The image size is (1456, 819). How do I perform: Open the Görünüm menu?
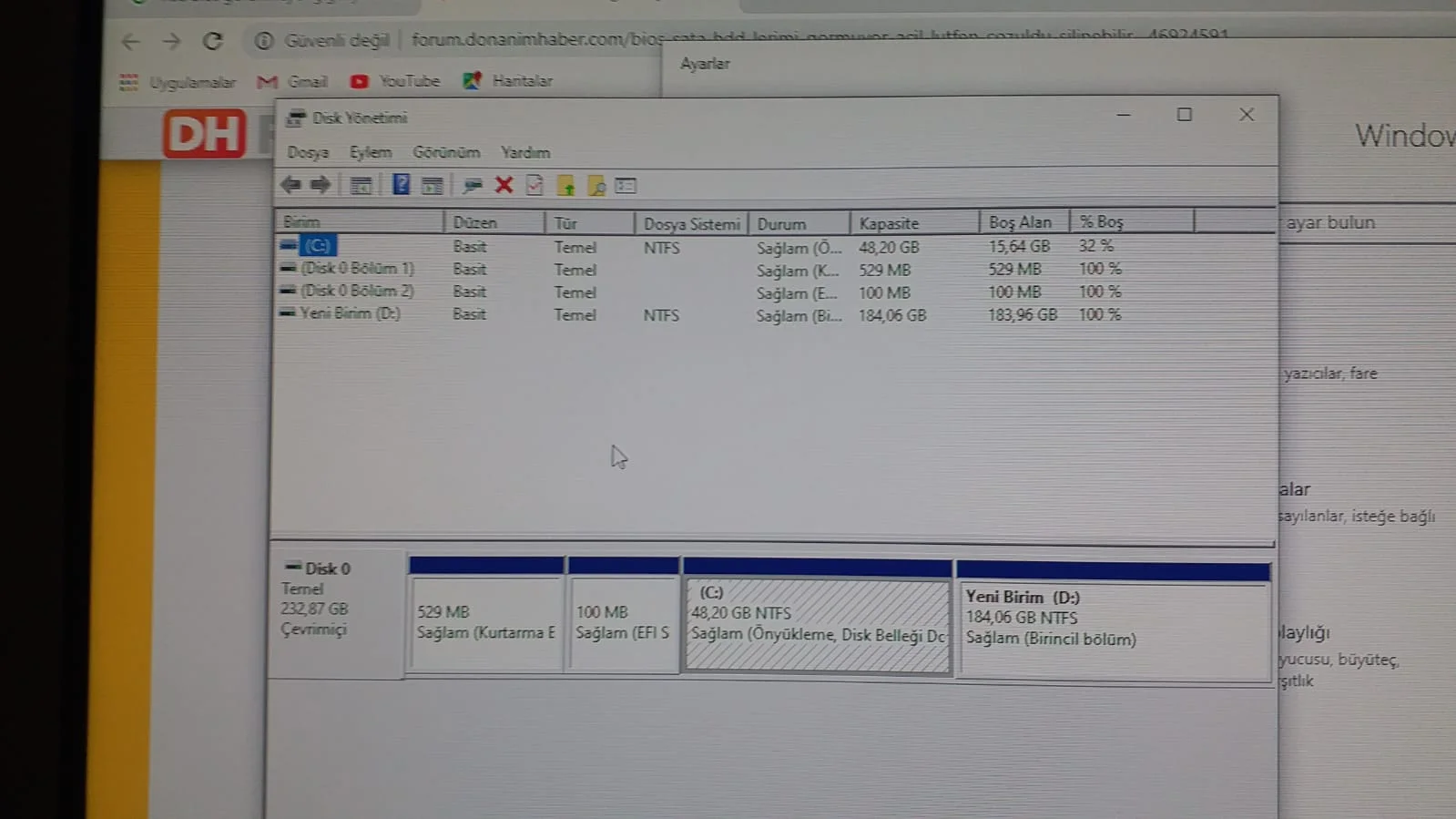coord(446,152)
